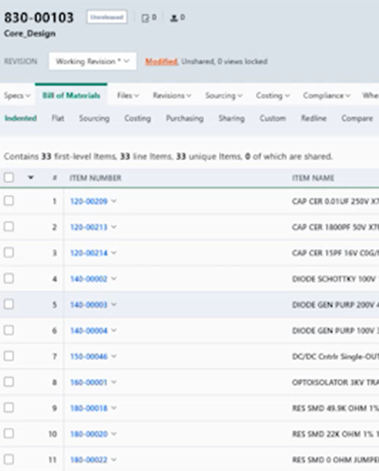Open the notes icon with count 0
Image resolution: width=379 pixels, height=471 pixels.
(x=146, y=18)
